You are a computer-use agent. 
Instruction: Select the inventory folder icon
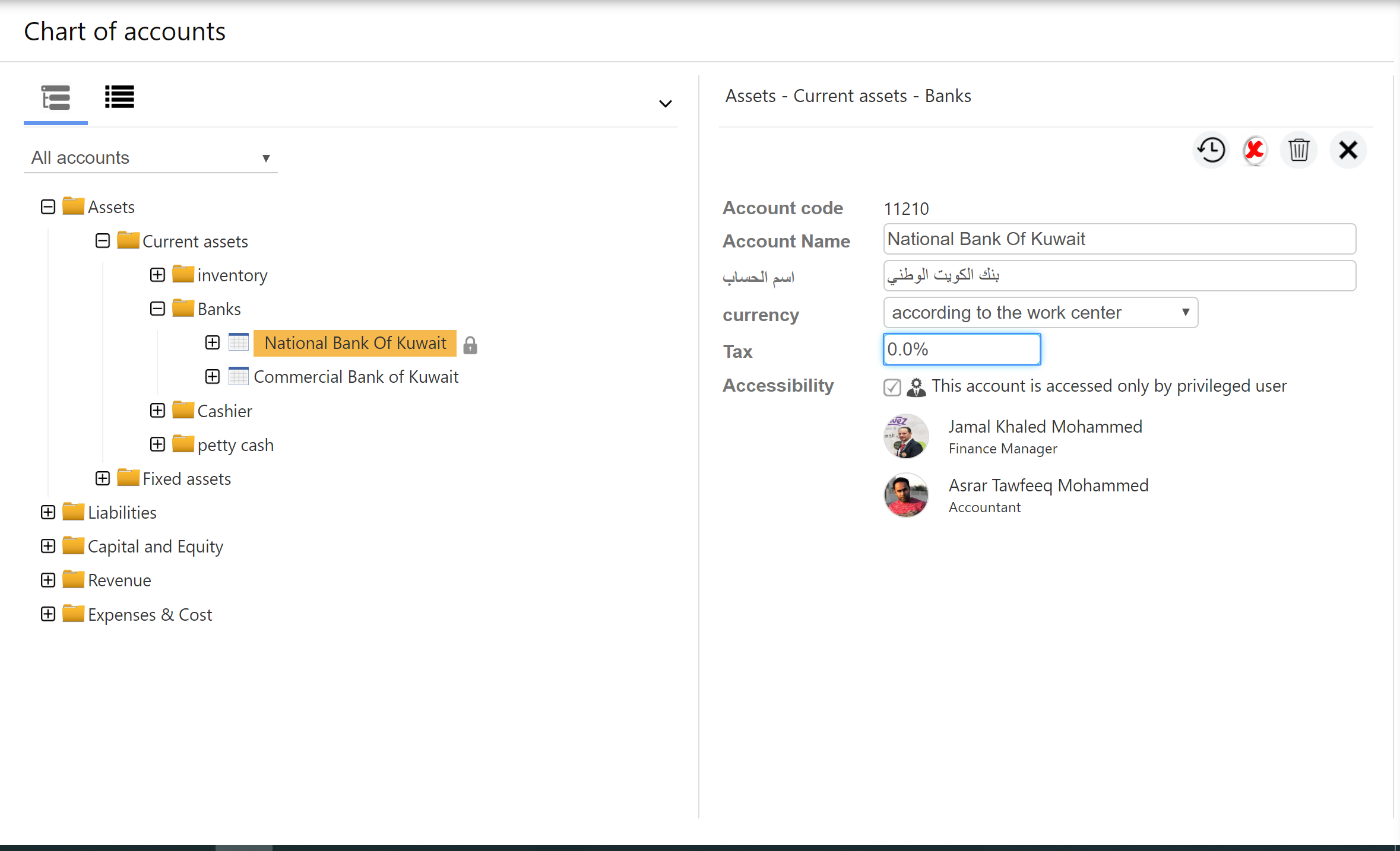[x=183, y=274]
